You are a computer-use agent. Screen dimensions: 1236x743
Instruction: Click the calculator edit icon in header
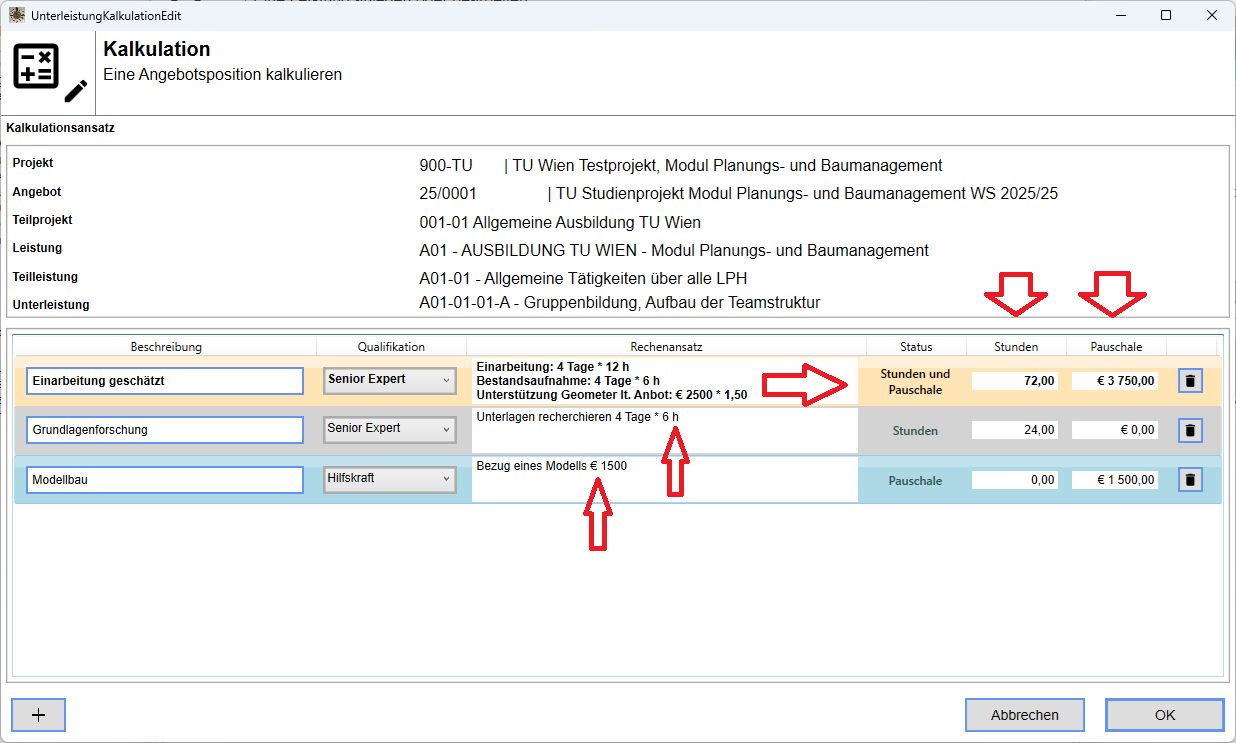(49, 74)
